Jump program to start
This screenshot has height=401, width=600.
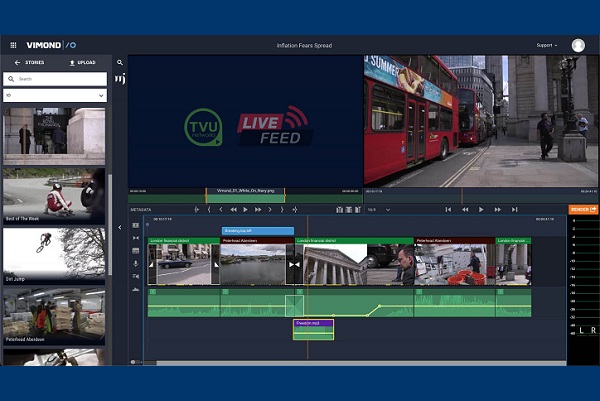tap(448, 210)
